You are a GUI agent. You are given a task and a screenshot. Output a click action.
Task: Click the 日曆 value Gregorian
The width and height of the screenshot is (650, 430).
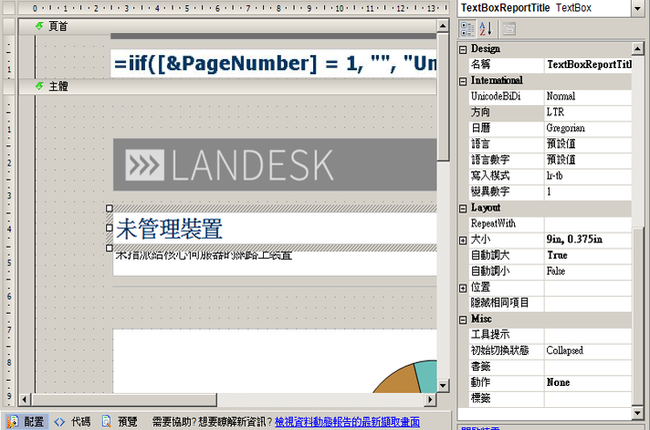point(588,128)
